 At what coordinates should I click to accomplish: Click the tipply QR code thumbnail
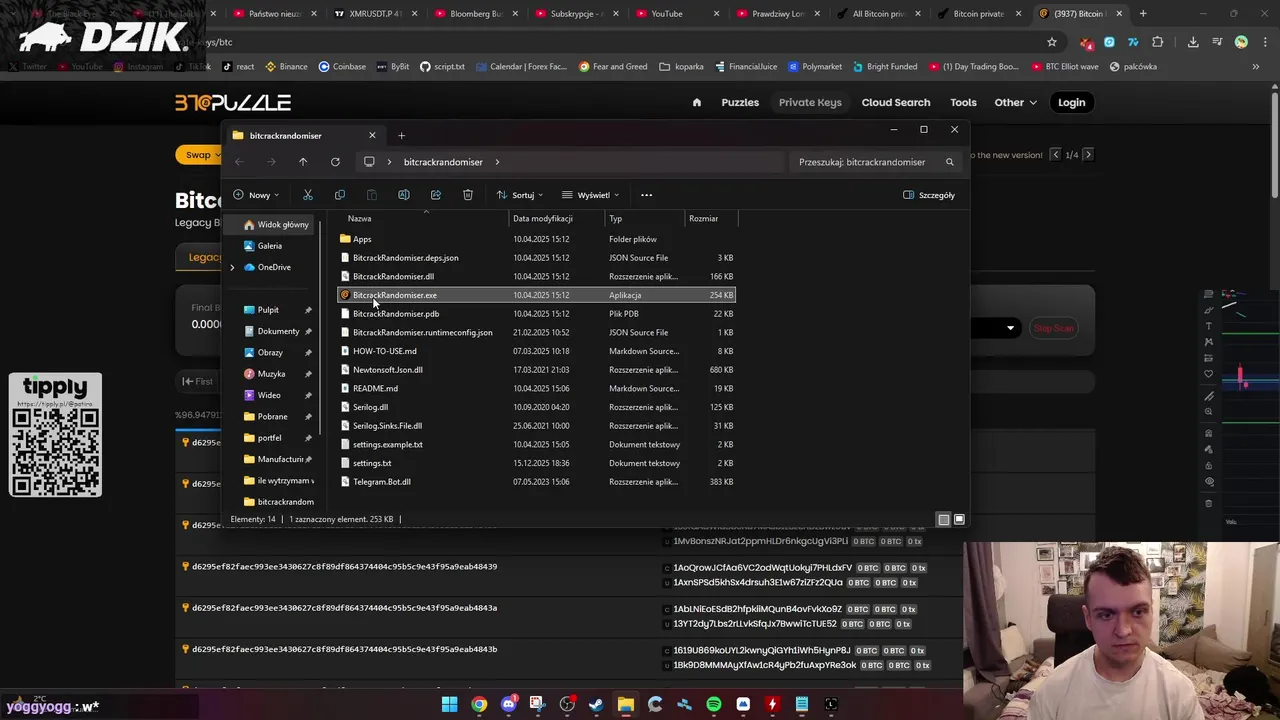pos(55,434)
